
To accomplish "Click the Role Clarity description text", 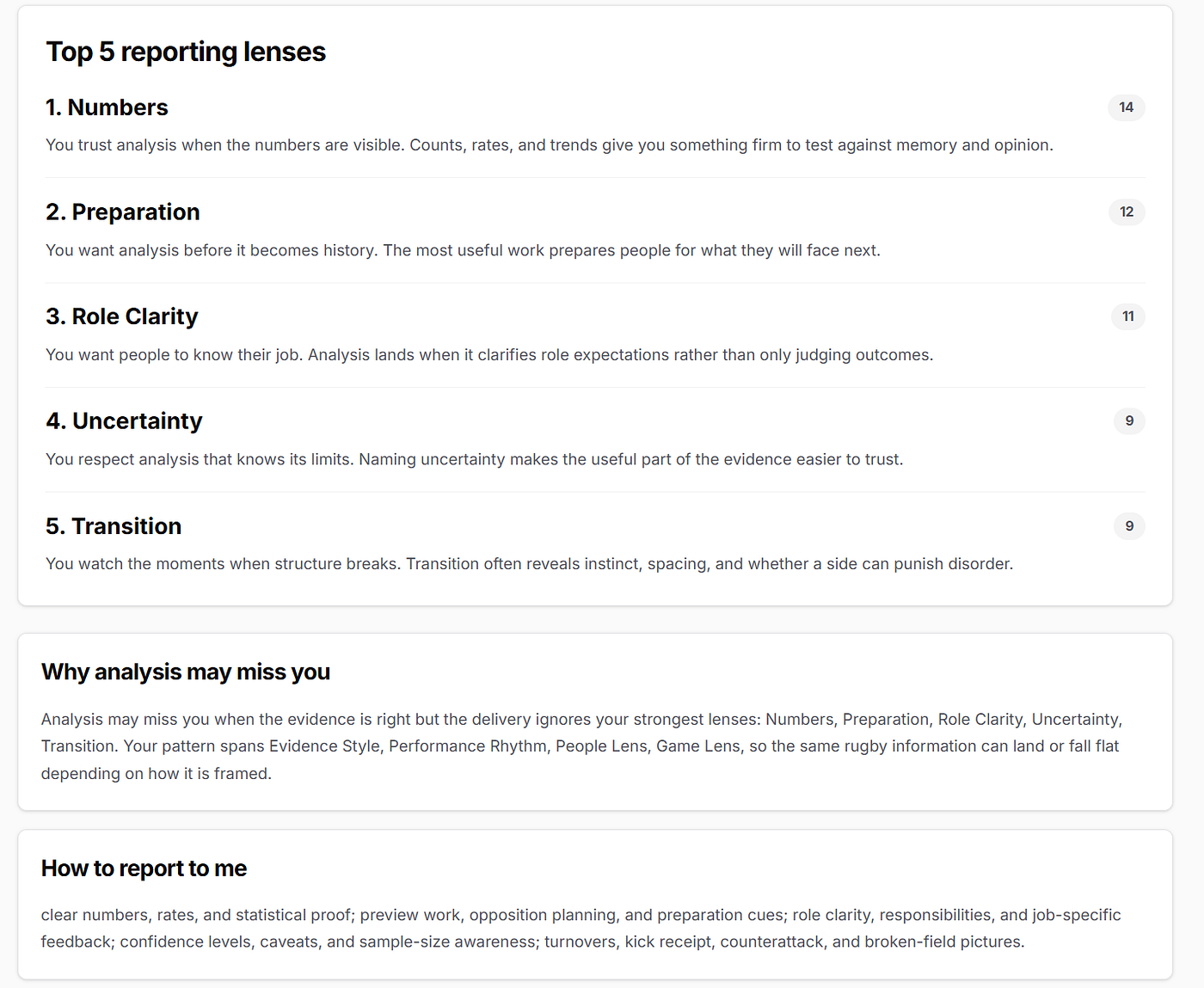I will point(489,355).
